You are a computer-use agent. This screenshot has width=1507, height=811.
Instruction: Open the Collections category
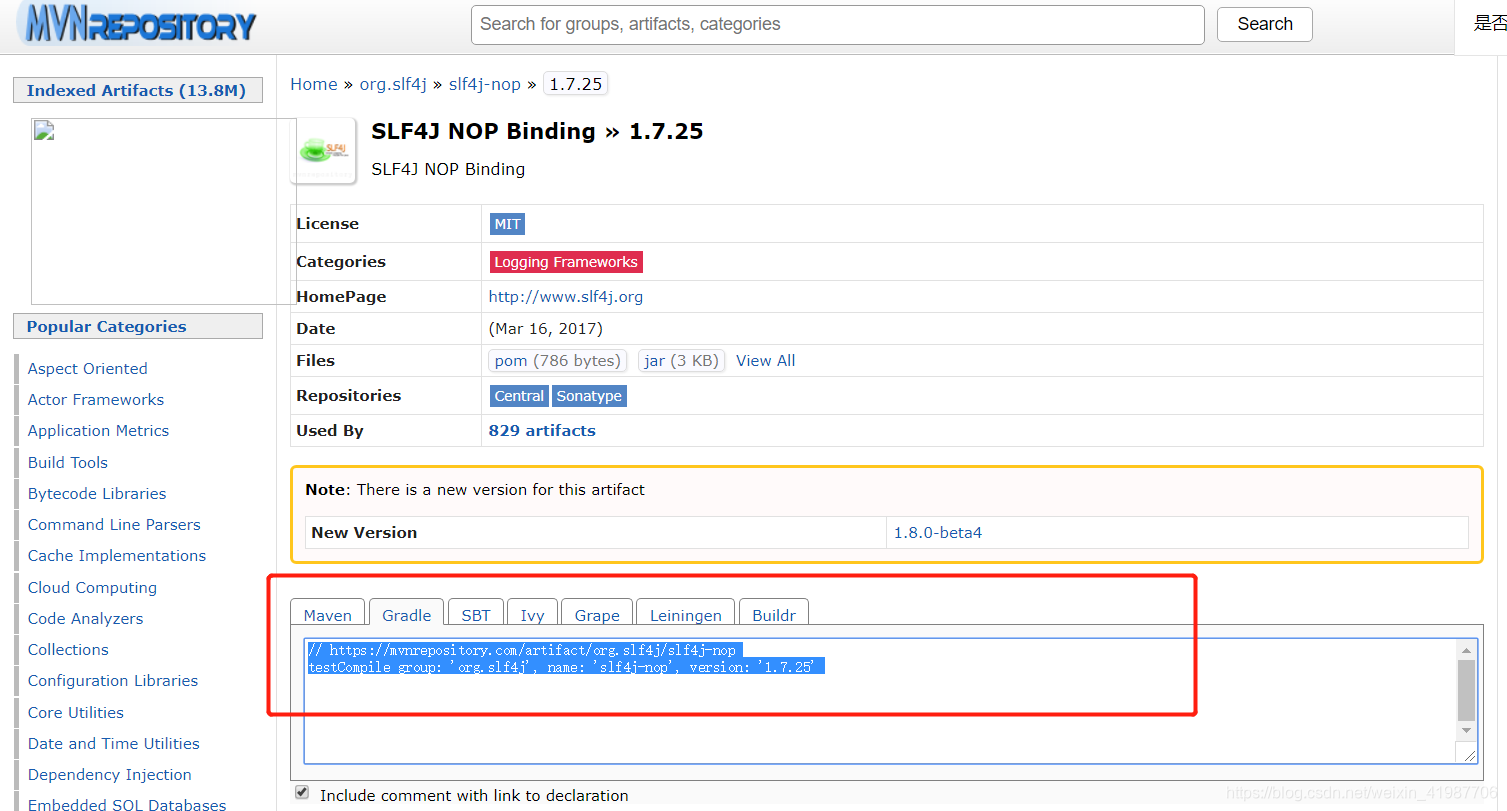click(x=68, y=649)
